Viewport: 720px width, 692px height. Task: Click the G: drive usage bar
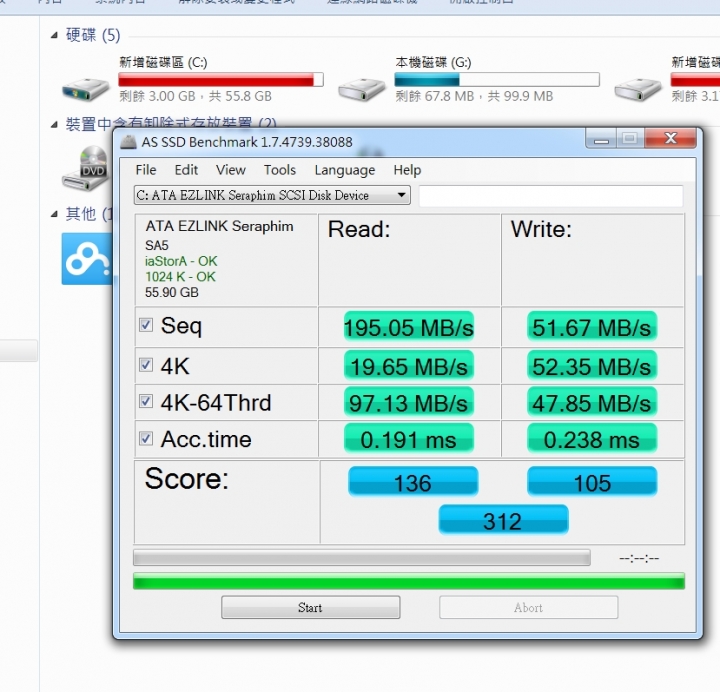coord(497,79)
